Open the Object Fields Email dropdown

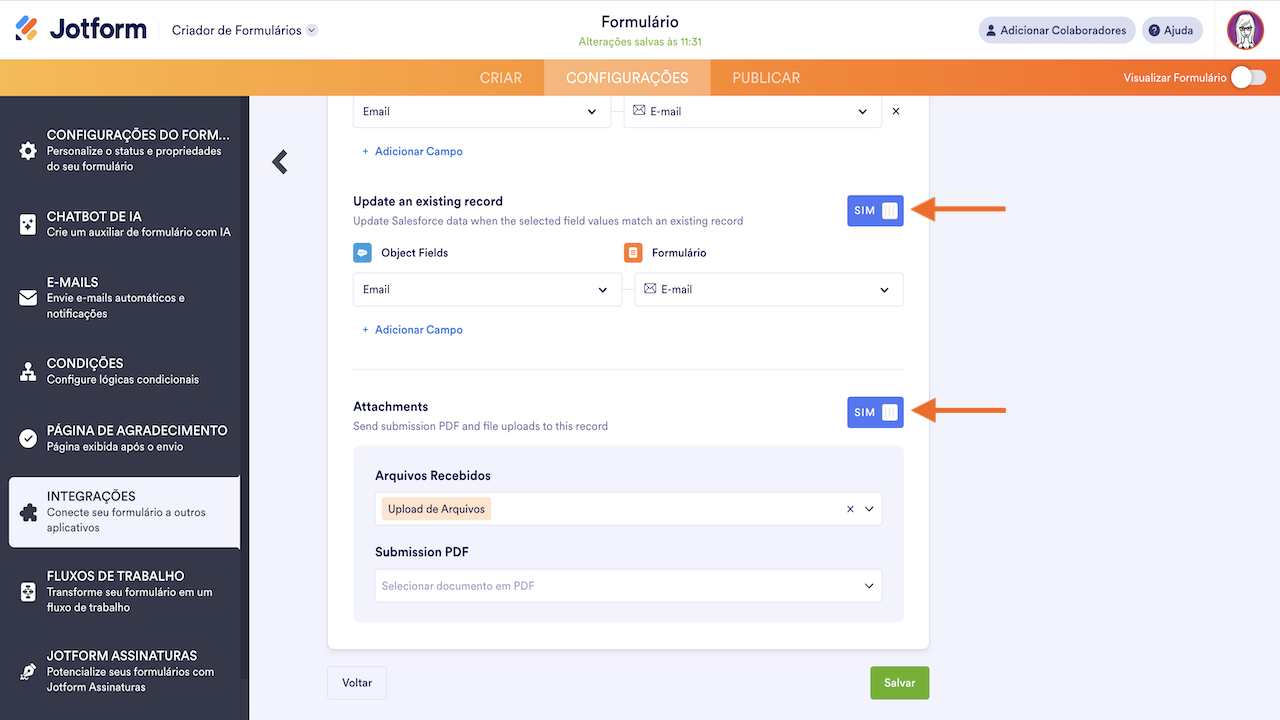[x=487, y=289]
